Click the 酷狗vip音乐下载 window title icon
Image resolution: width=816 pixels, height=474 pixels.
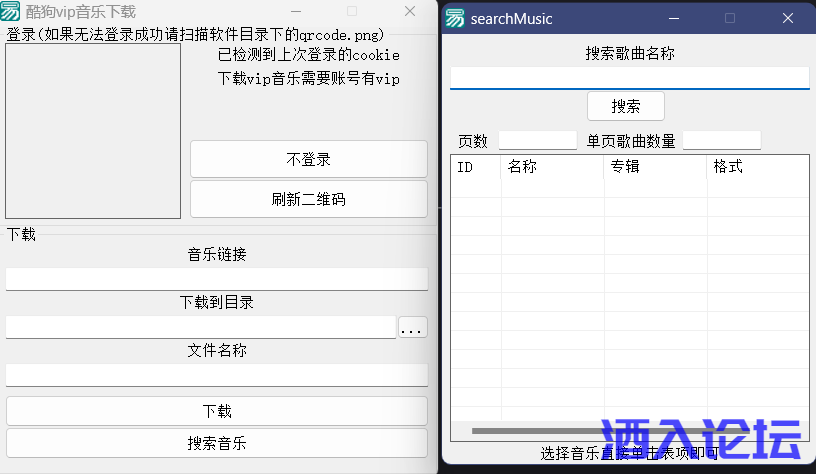click(x=10, y=11)
